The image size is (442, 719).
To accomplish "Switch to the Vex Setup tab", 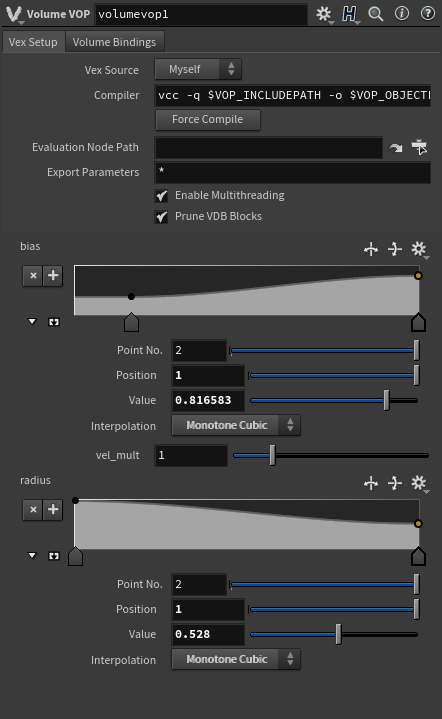I will (33, 42).
